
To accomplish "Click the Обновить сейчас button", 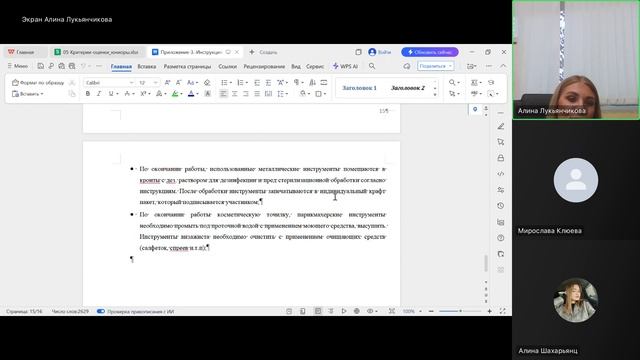I will point(430,52).
